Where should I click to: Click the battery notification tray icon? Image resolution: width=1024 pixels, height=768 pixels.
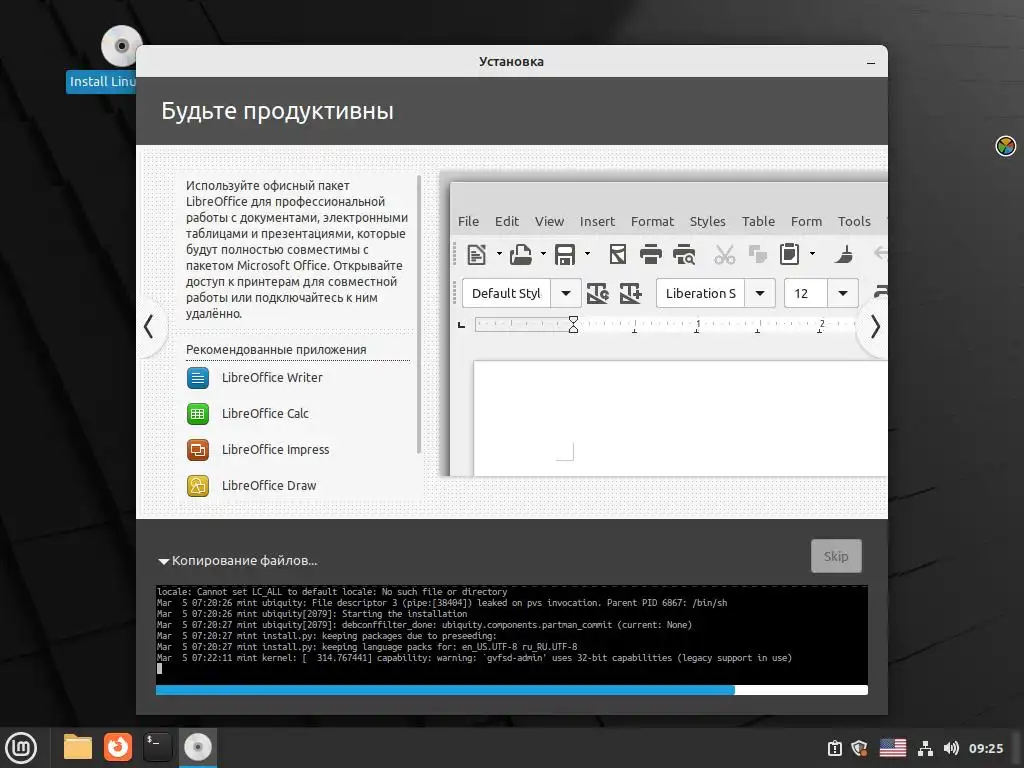(x=835, y=748)
